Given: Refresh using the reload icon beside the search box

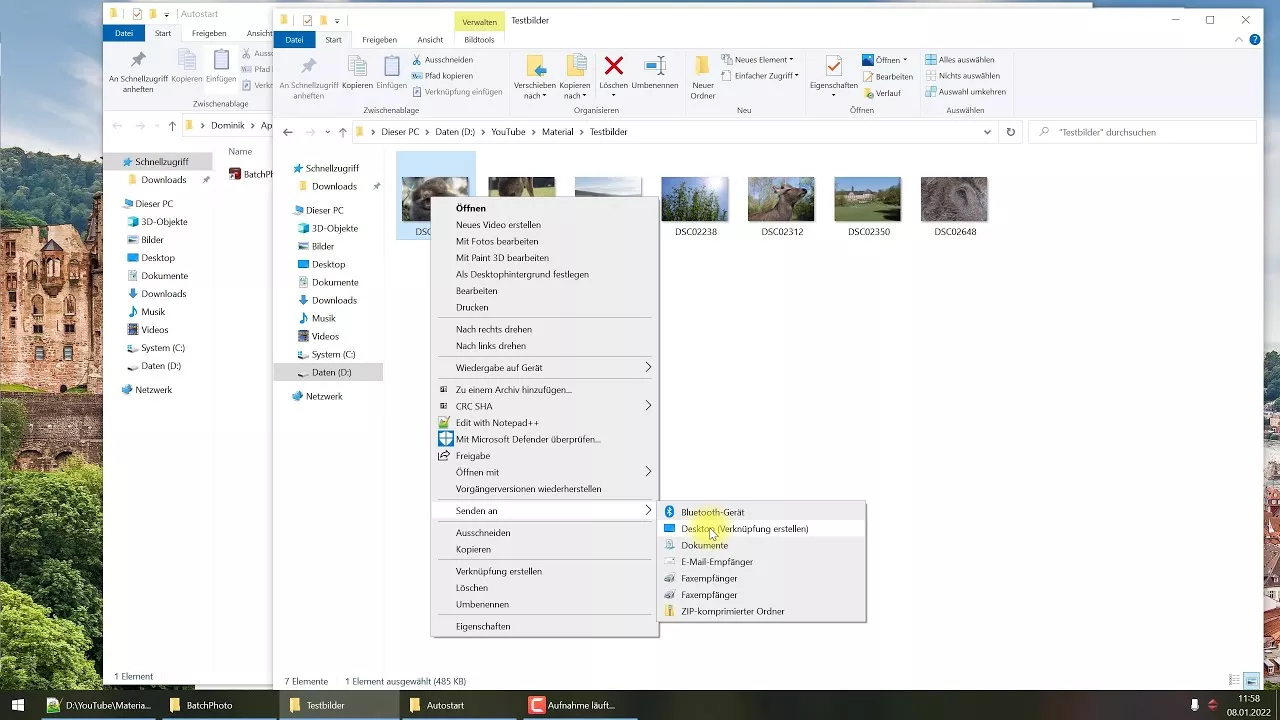Looking at the screenshot, I should 1009,131.
